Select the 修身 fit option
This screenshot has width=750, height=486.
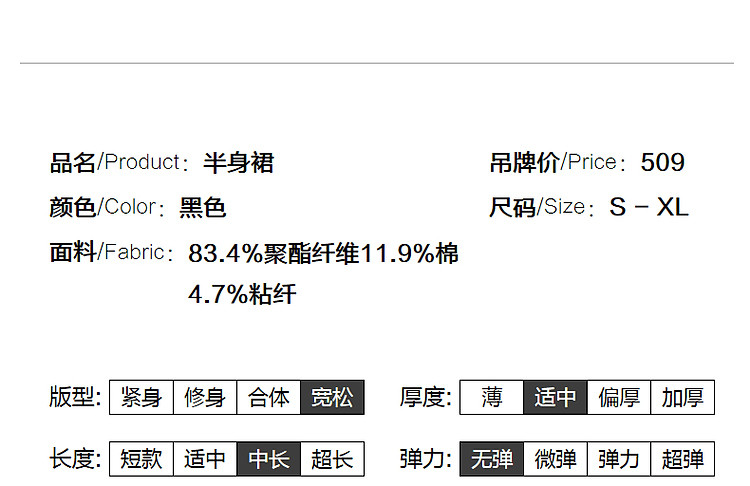(205, 397)
